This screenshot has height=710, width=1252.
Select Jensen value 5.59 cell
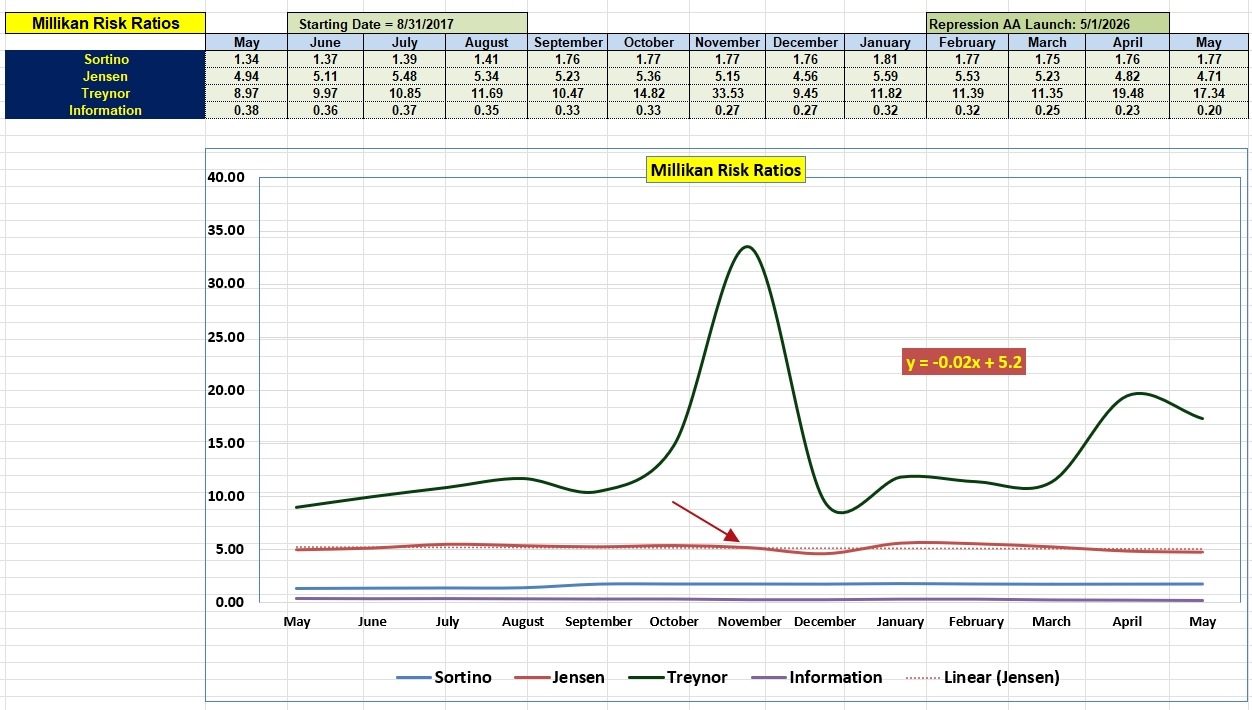coord(885,77)
